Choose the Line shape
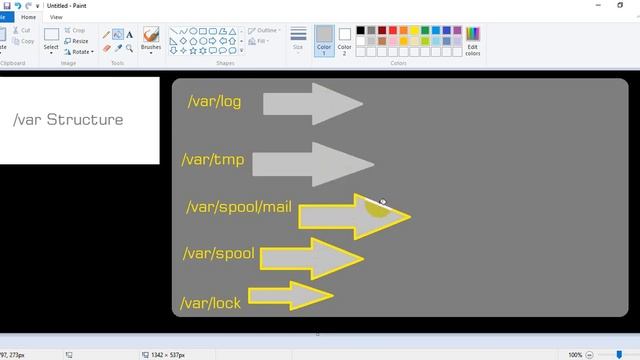 (x=173, y=31)
